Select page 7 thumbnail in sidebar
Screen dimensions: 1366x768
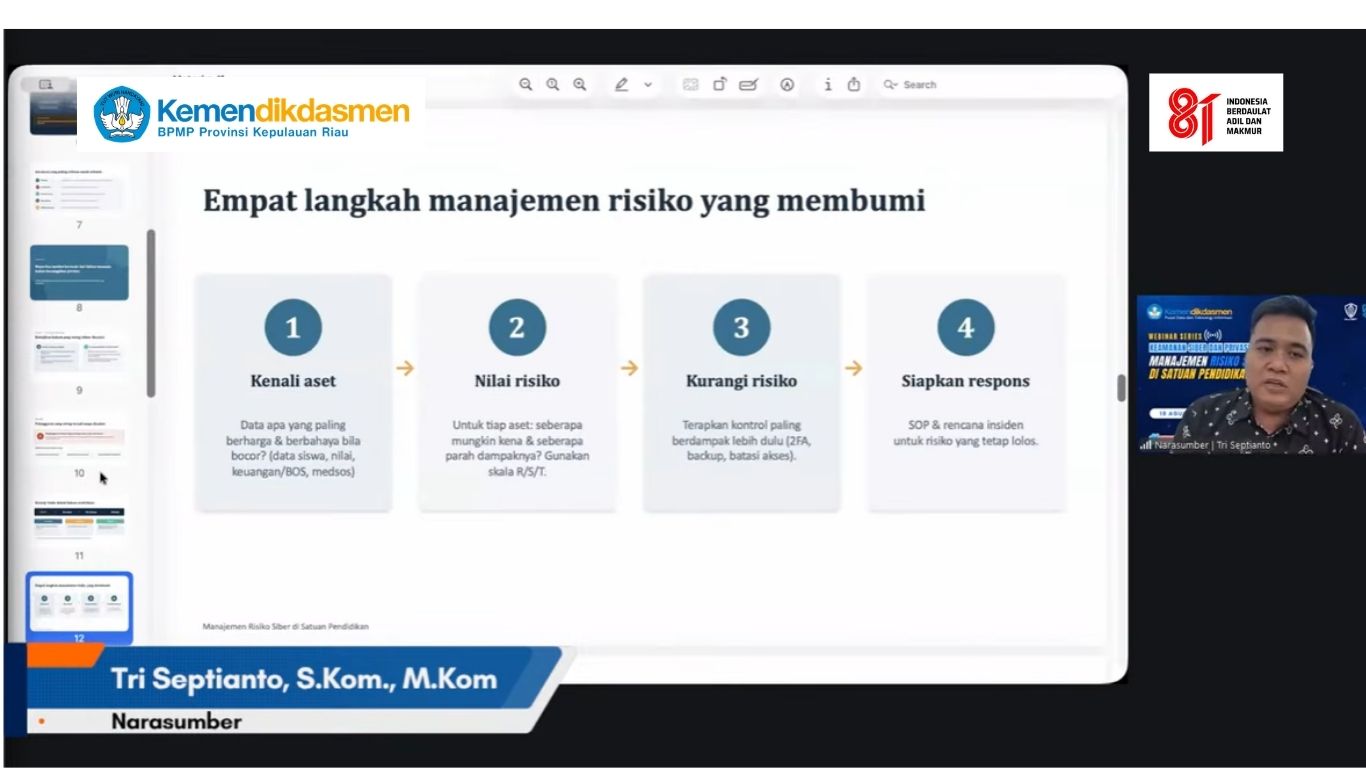click(x=79, y=190)
